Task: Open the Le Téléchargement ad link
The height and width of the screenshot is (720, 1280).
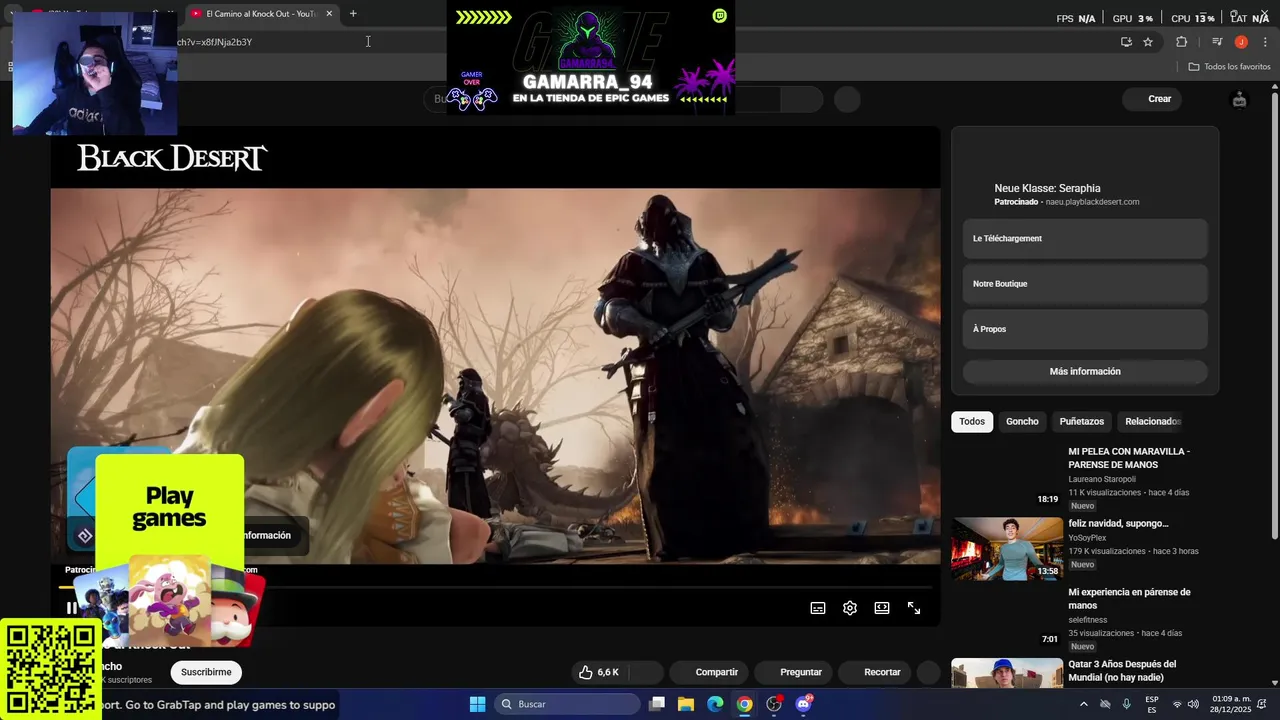Action: point(1085,239)
